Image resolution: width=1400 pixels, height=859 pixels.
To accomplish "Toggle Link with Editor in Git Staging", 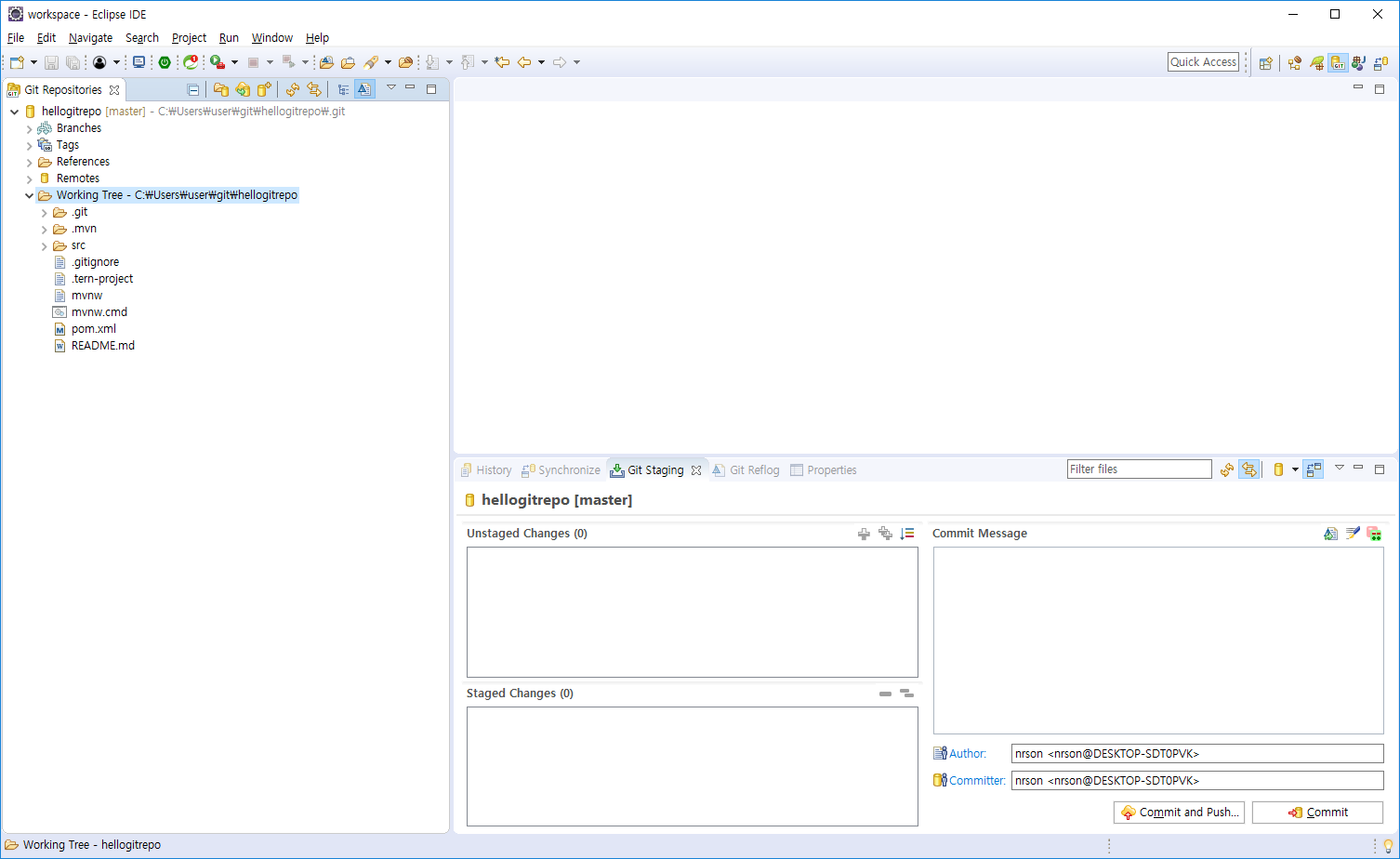I will [1249, 469].
